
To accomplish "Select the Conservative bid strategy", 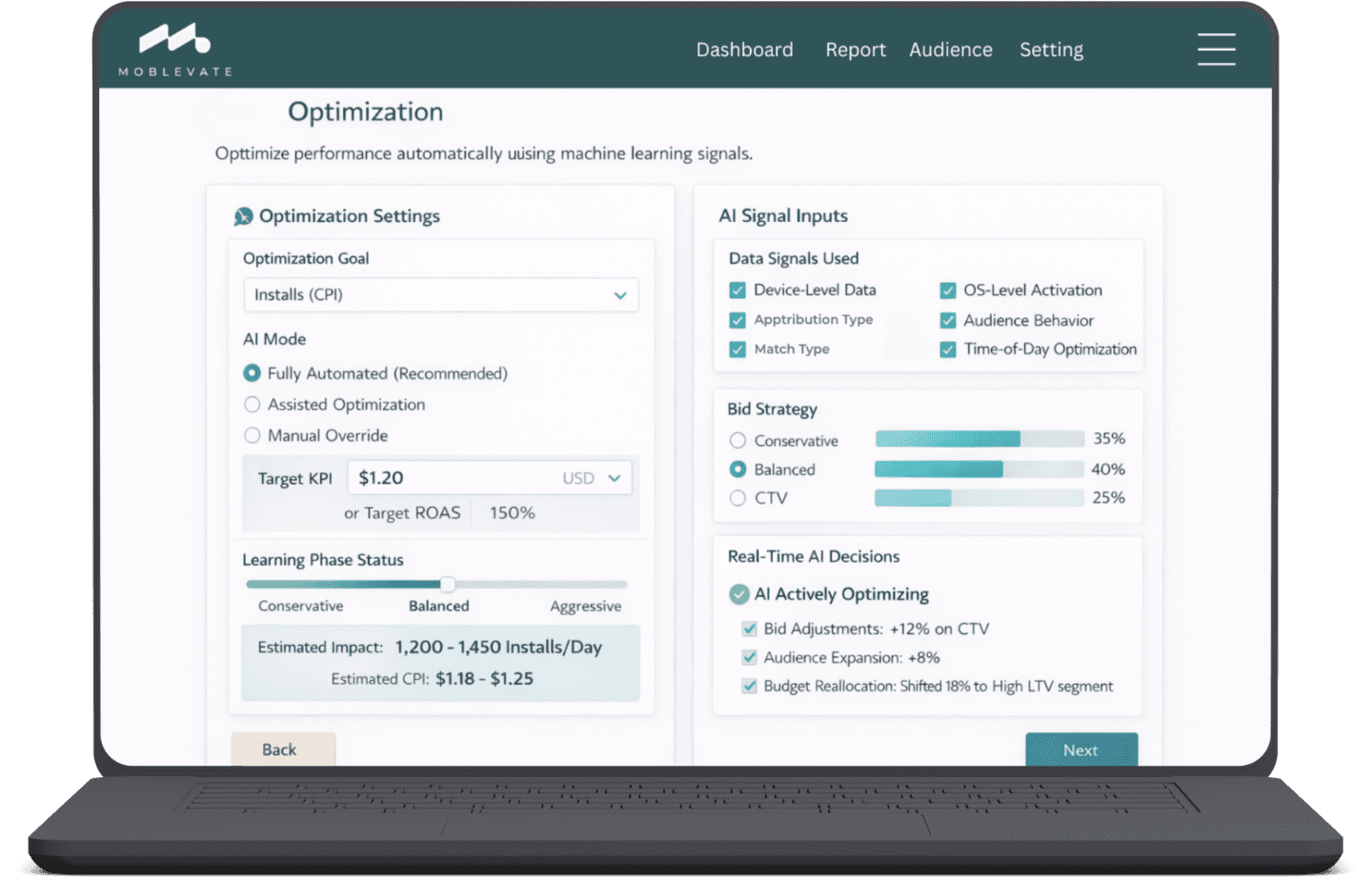I will pos(737,441).
